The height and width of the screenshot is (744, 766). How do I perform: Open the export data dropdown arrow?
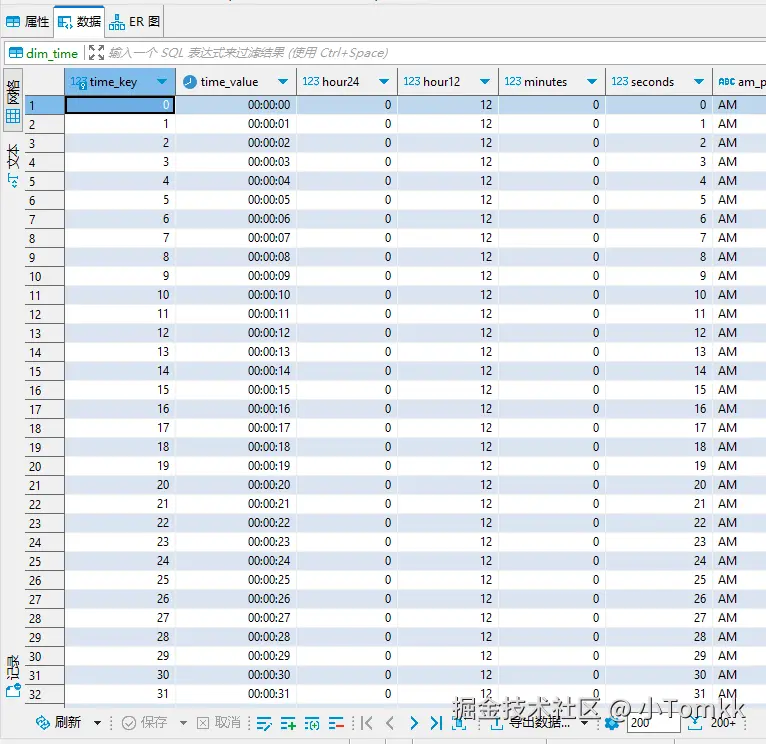(x=584, y=723)
